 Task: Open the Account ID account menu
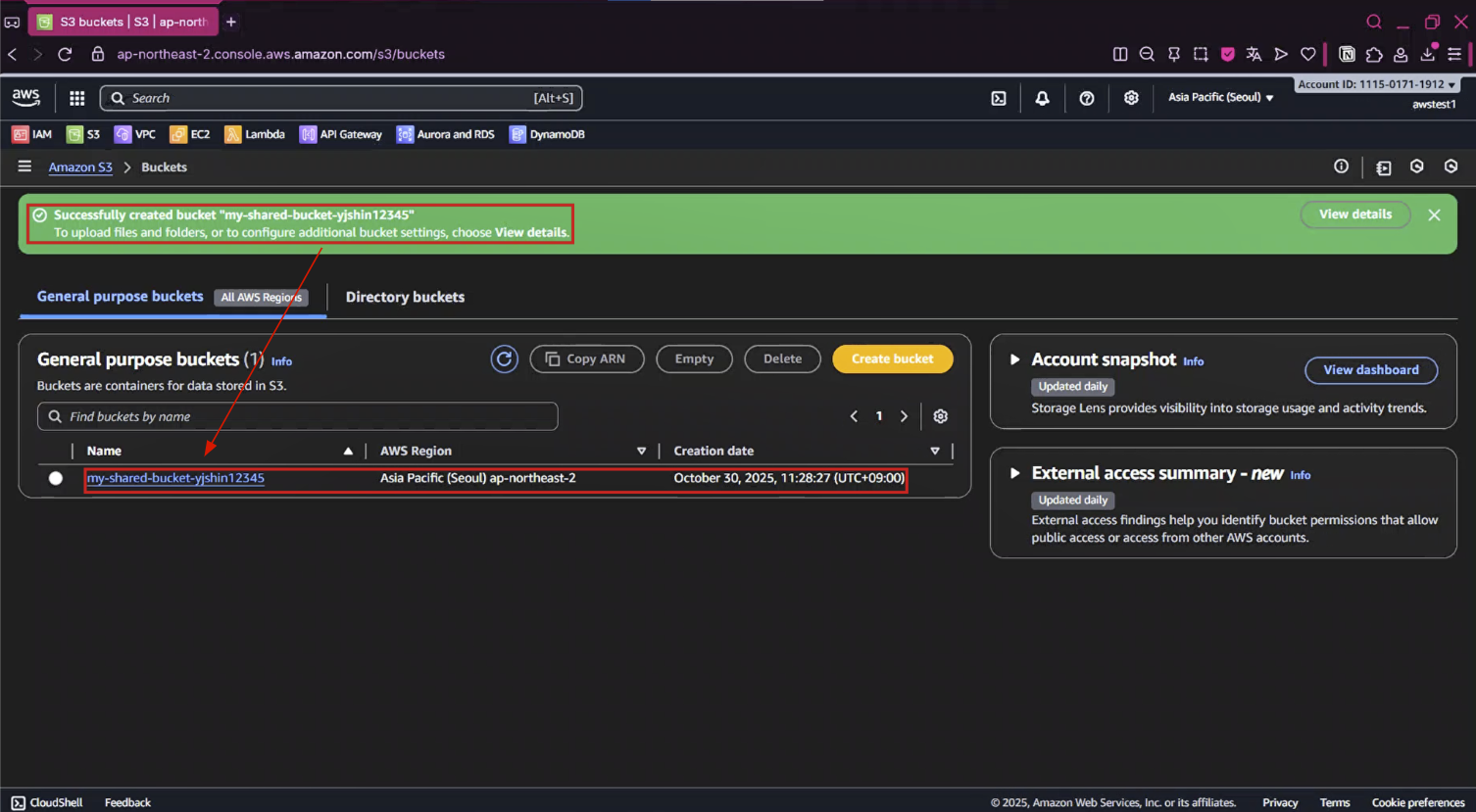coord(1376,84)
